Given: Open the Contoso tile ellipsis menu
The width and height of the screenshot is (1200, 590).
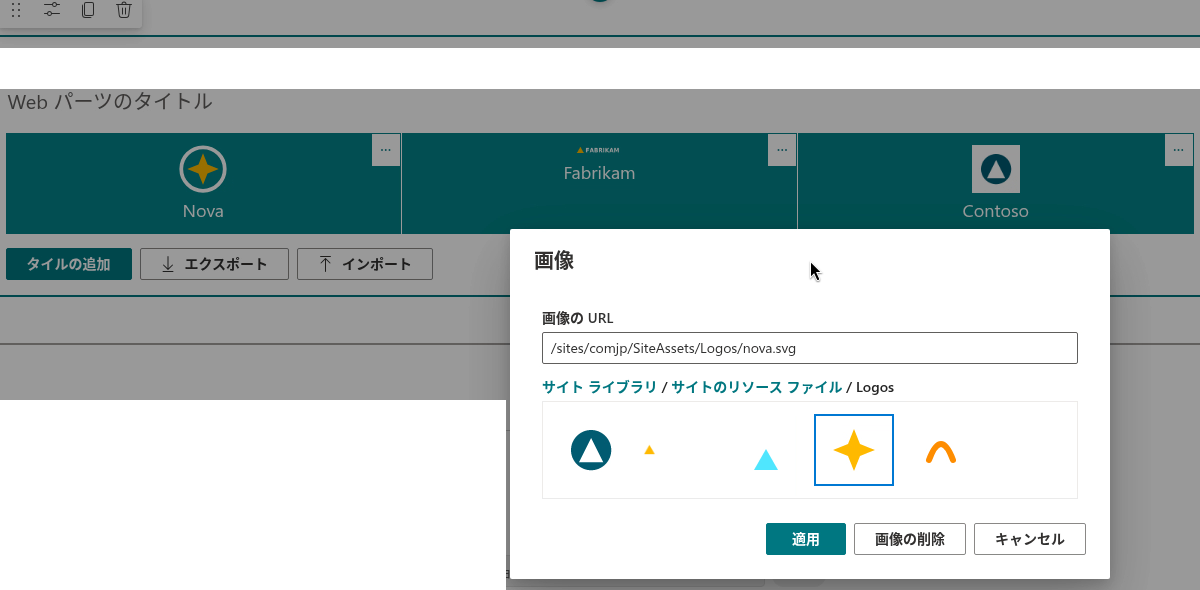Looking at the screenshot, I should coord(1179,150).
